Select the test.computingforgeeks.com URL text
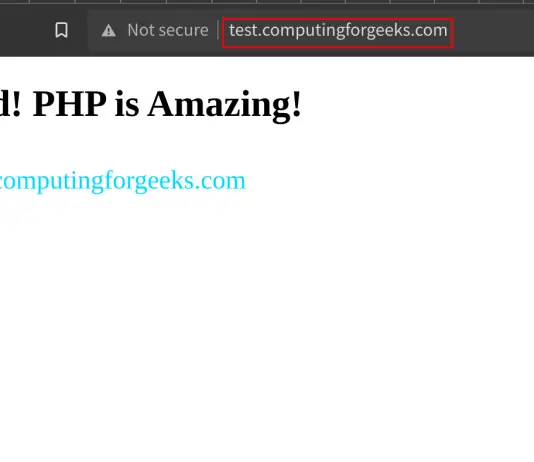The height and width of the screenshot is (462, 534). [338, 31]
